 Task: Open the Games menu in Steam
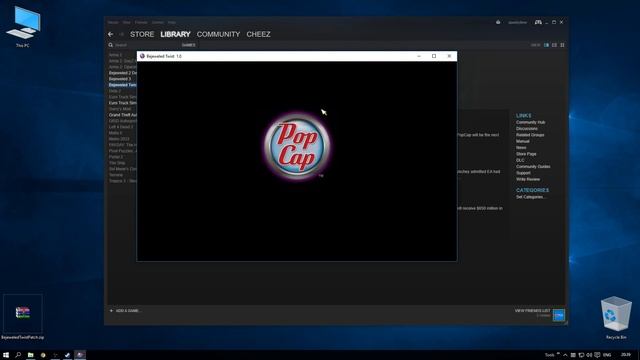(158, 22)
